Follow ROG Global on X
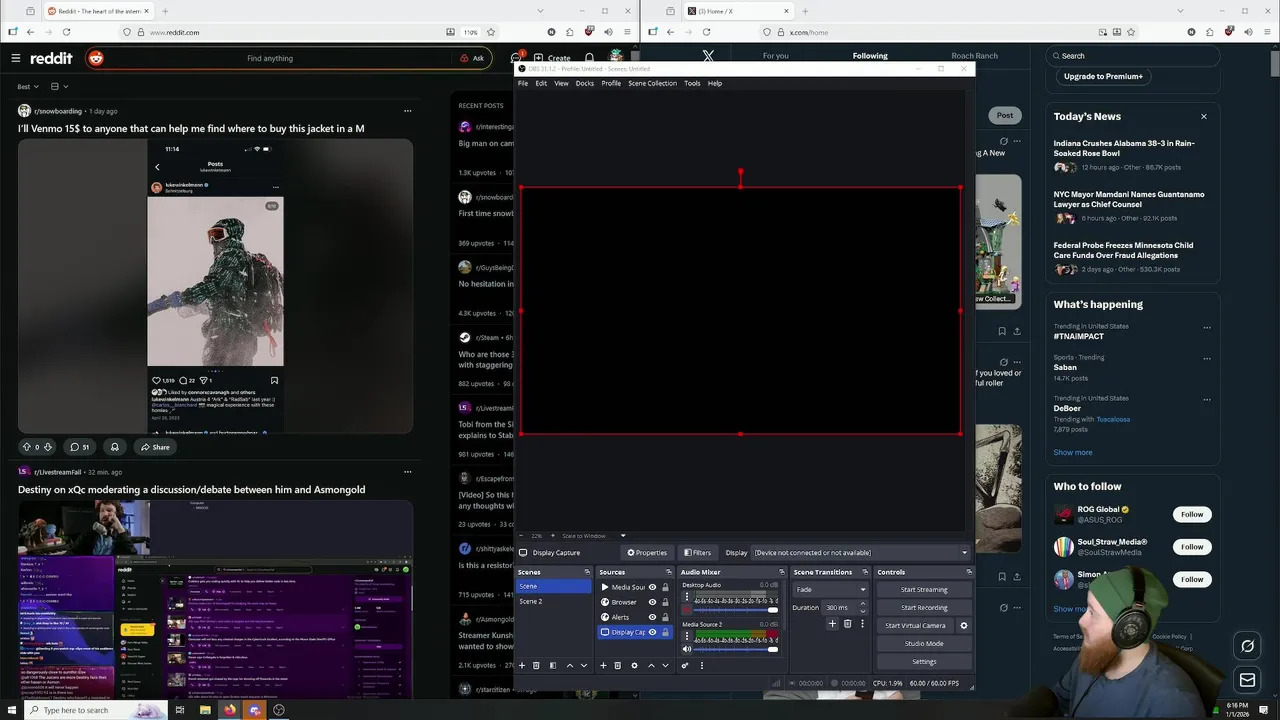 tap(1192, 514)
